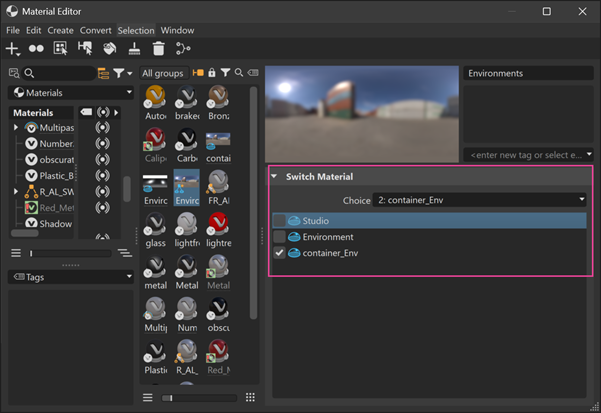Click the tag column header icon
Screen dimensions: 601x413
pos(86,112)
